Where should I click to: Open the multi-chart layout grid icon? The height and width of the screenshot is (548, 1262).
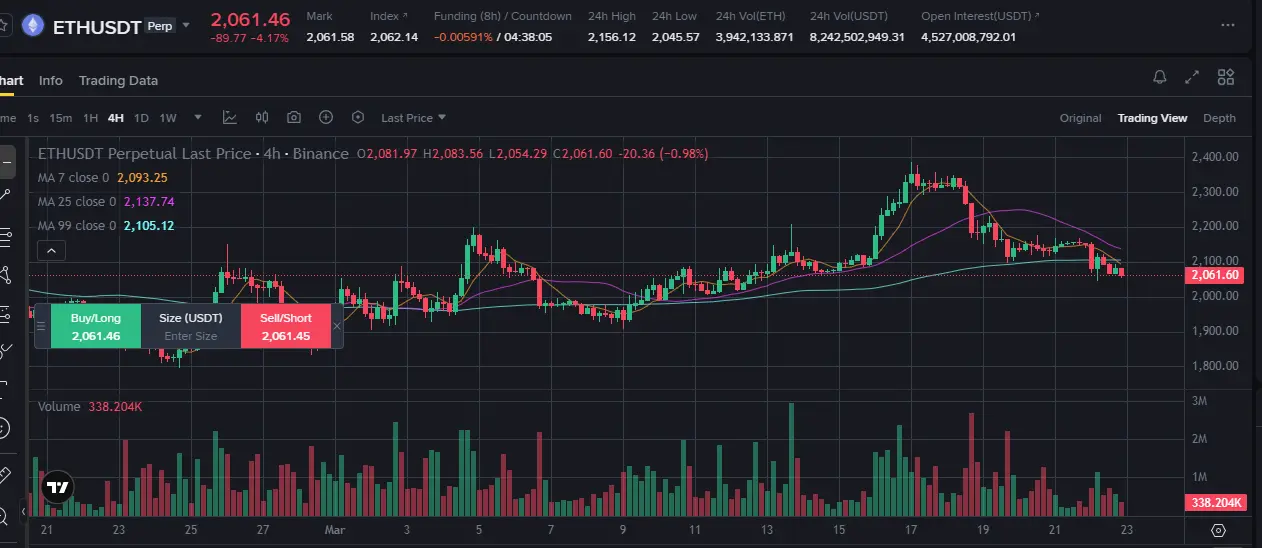pyautogui.click(x=1226, y=77)
